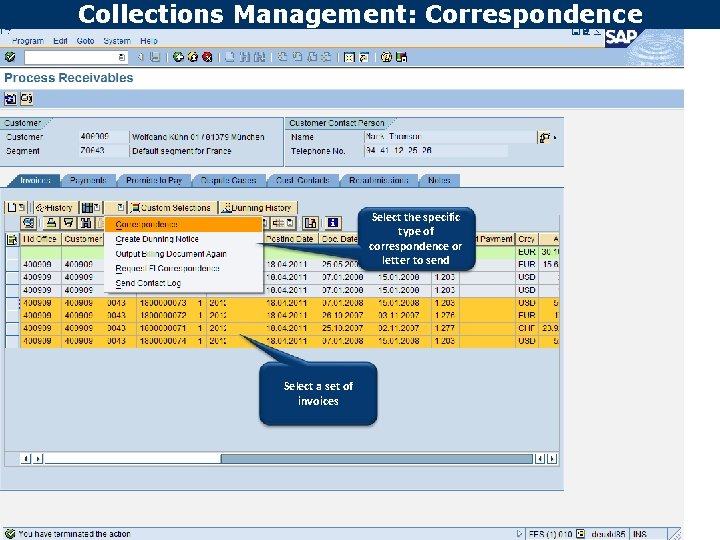
Task: Click the red Cancel icon
Action: [208, 57]
